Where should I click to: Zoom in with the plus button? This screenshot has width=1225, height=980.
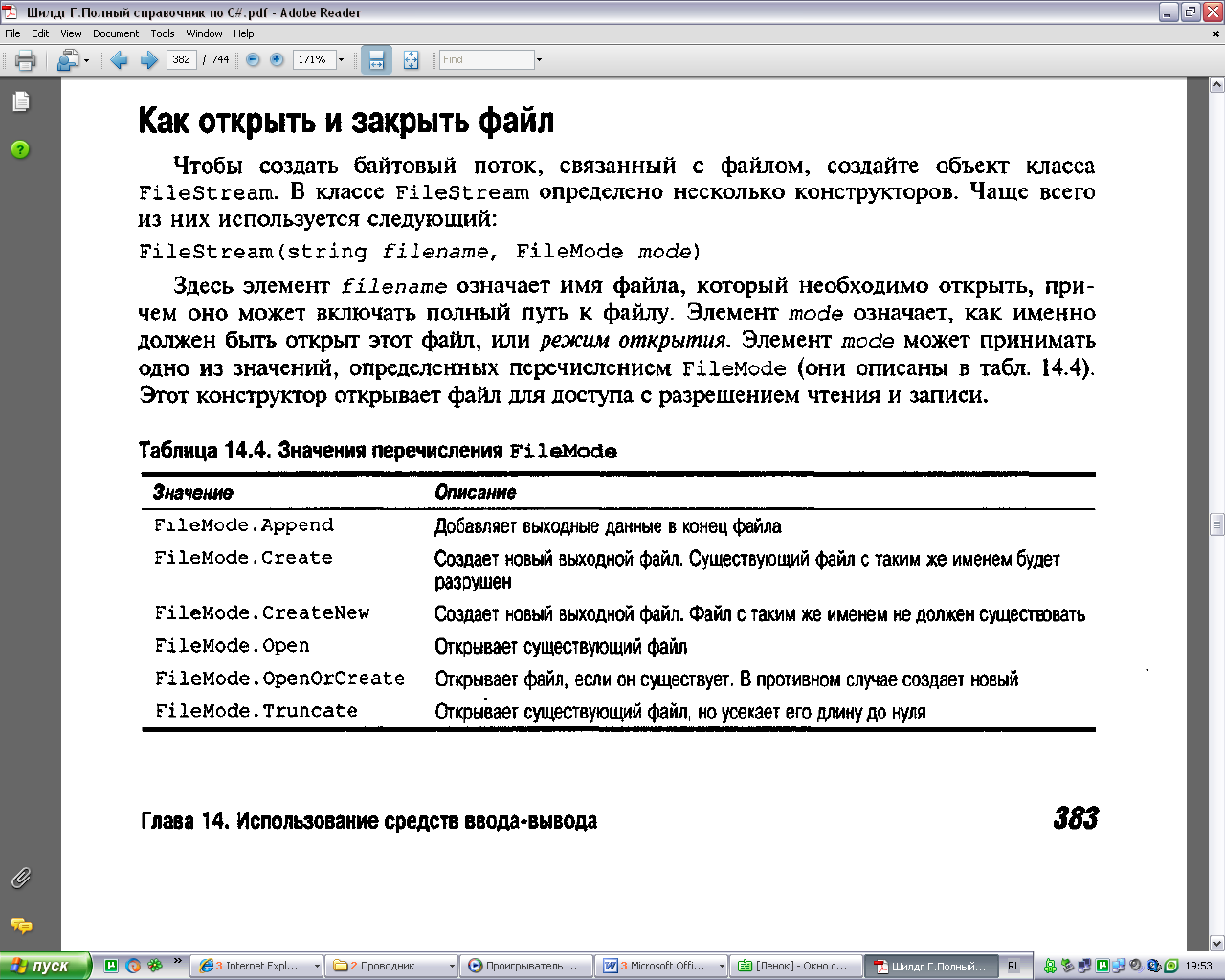pyautogui.click(x=277, y=59)
